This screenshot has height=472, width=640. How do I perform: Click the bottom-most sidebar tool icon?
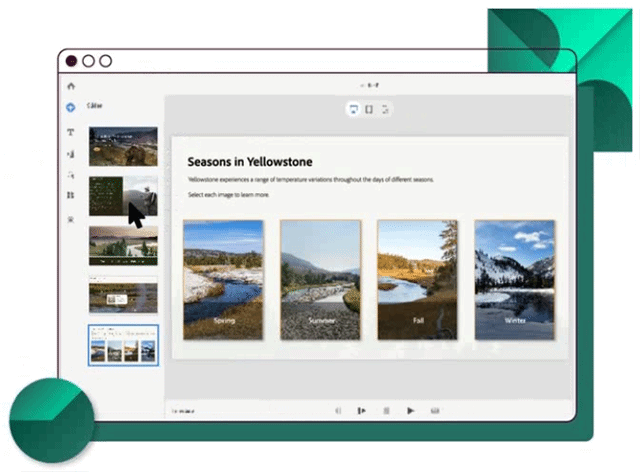point(71,220)
